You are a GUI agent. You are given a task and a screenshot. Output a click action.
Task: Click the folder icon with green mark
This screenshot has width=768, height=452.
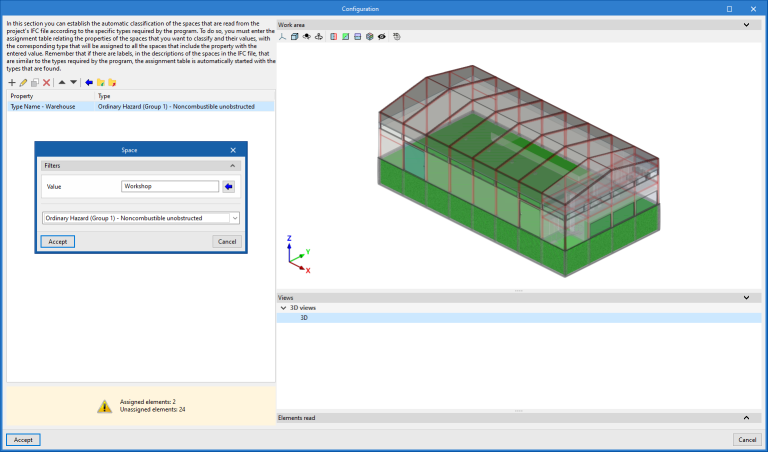pyautogui.click(x=100, y=82)
